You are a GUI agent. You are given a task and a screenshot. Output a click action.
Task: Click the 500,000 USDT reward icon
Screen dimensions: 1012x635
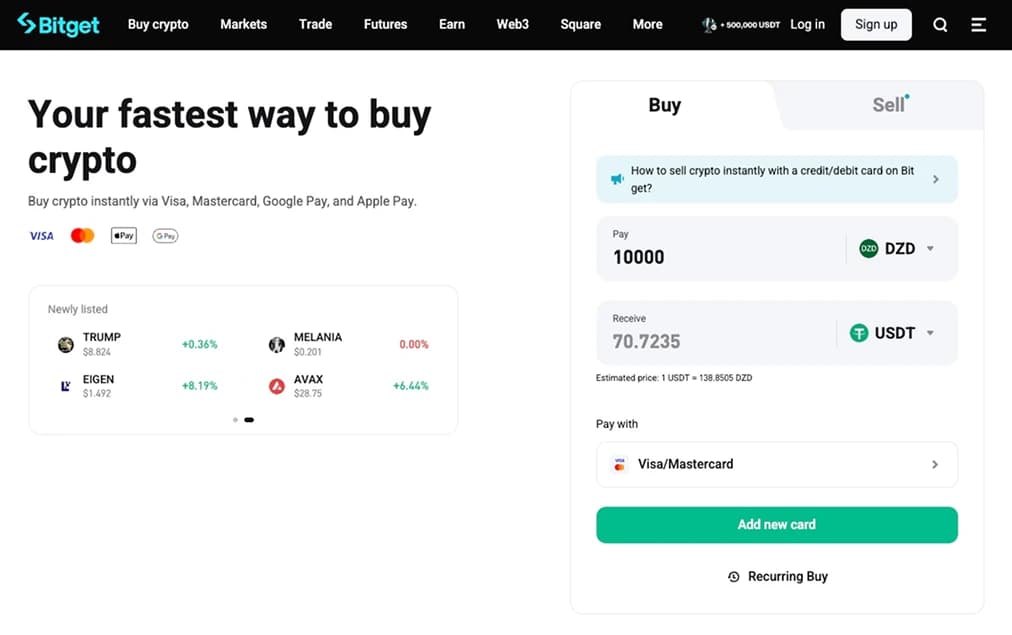[710, 25]
